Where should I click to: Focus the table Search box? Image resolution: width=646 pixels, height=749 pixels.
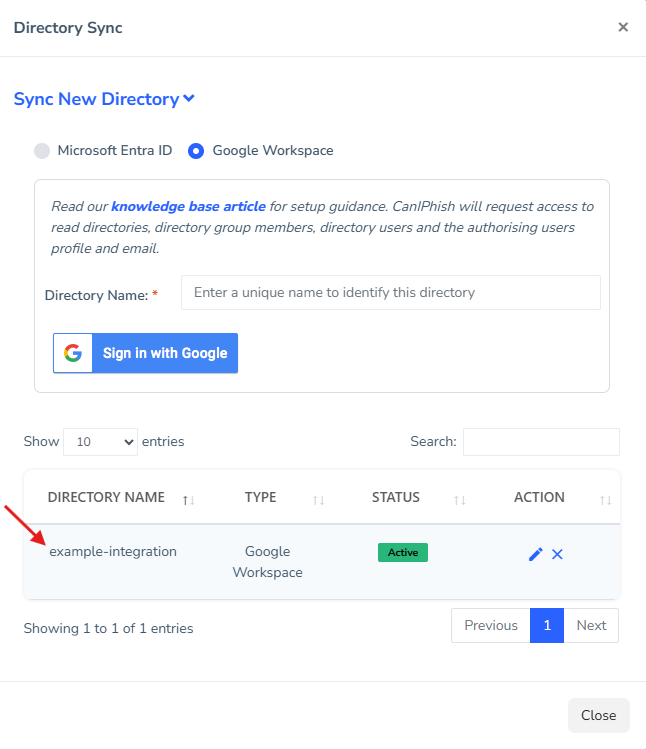[x=541, y=441]
